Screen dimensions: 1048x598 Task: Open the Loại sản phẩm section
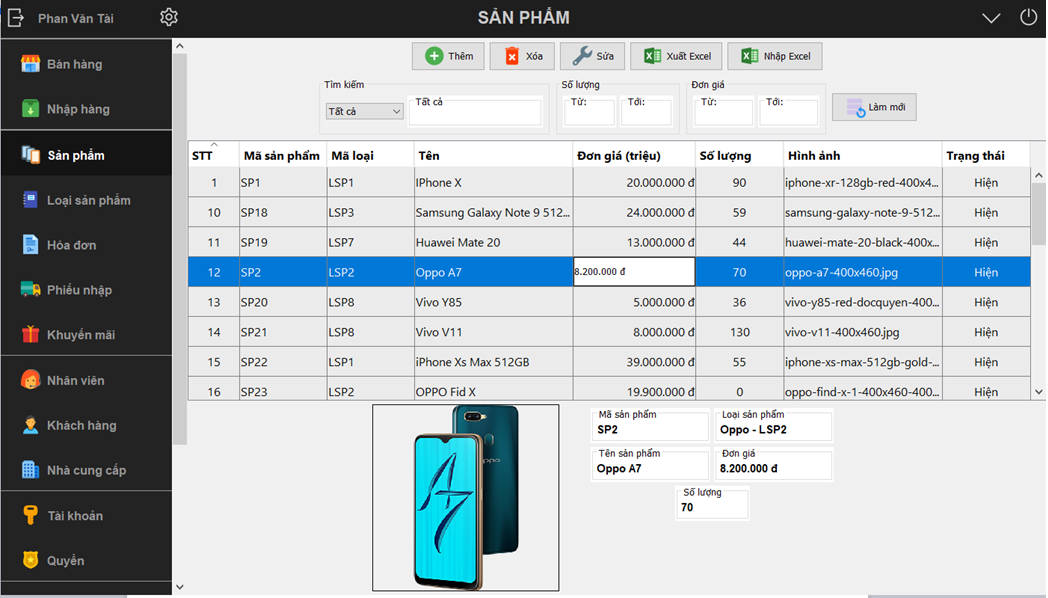click(86, 200)
